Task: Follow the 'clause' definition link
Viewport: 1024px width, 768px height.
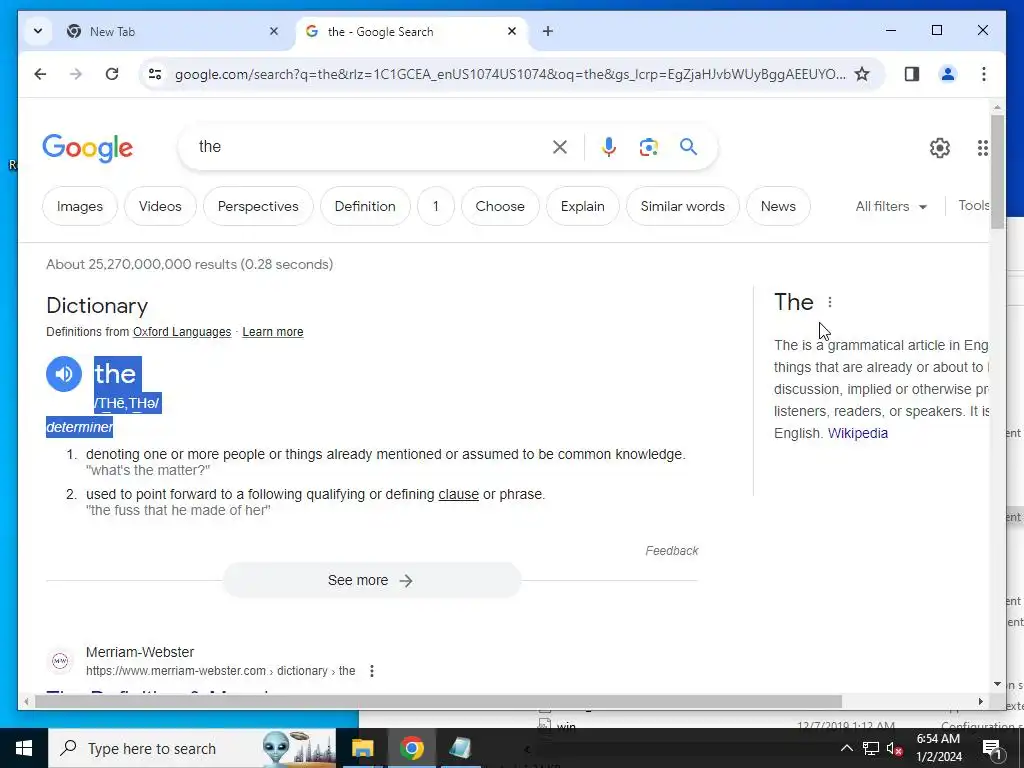Action: pyautogui.click(x=458, y=494)
